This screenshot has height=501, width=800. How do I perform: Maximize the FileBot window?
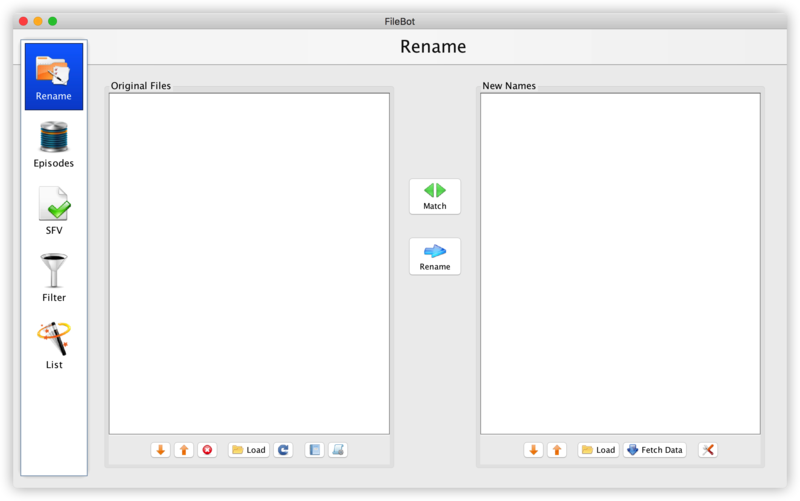pyautogui.click(x=53, y=21)
